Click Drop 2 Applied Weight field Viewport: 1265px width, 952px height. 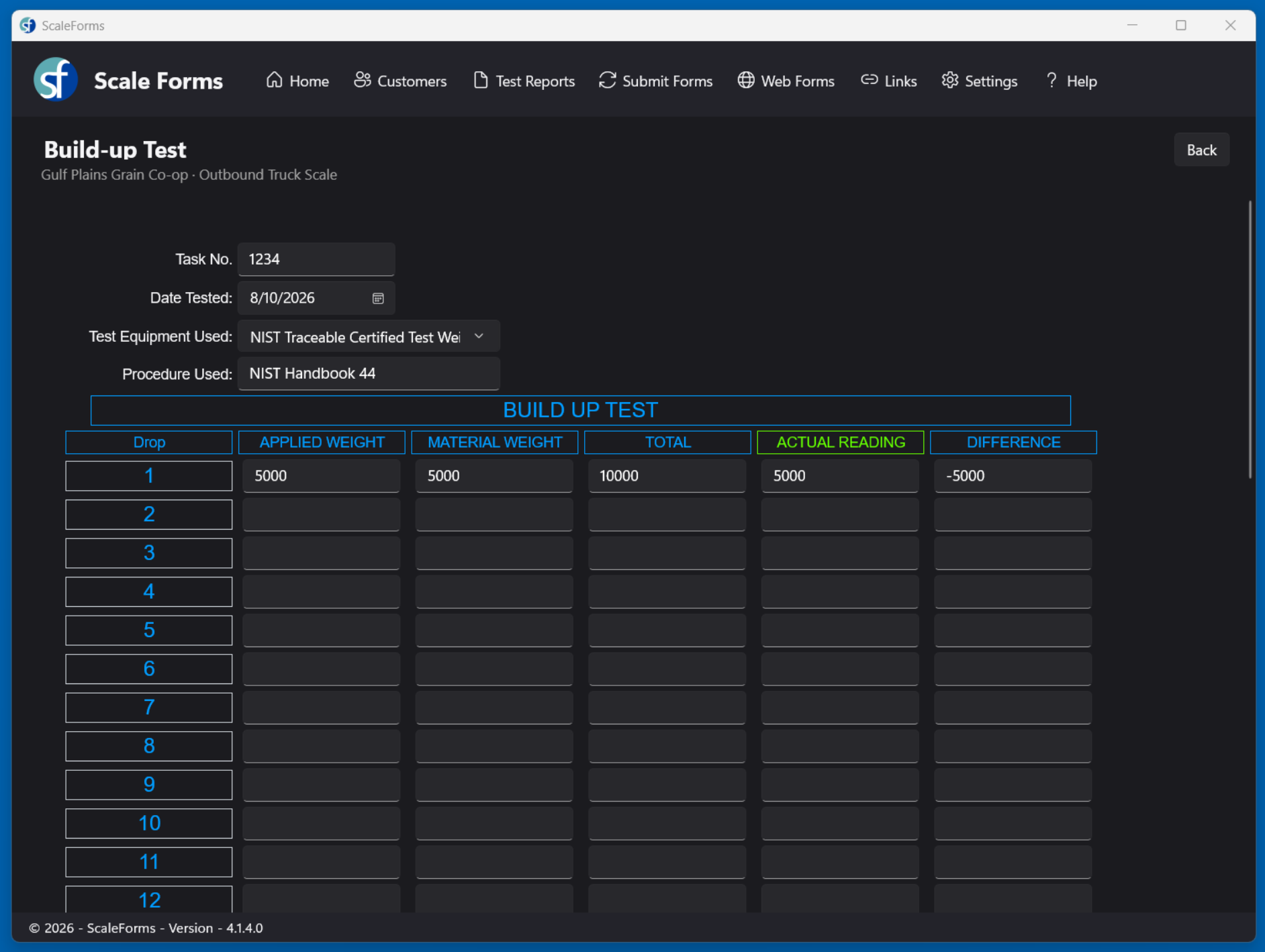pyautogui.click(x=322, y=514)
